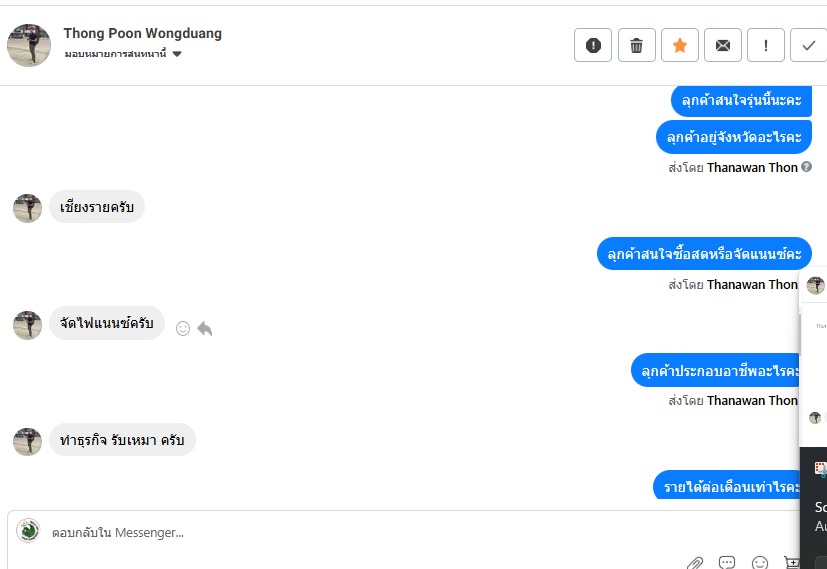827x569 pixels.
Task: Select the ลูกค้าอยู่จังหวัดอะไรคะ sent message
Action: [x=734, y=137]
